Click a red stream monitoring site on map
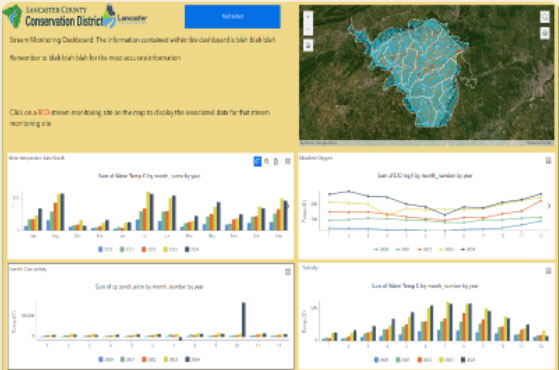 431,66
